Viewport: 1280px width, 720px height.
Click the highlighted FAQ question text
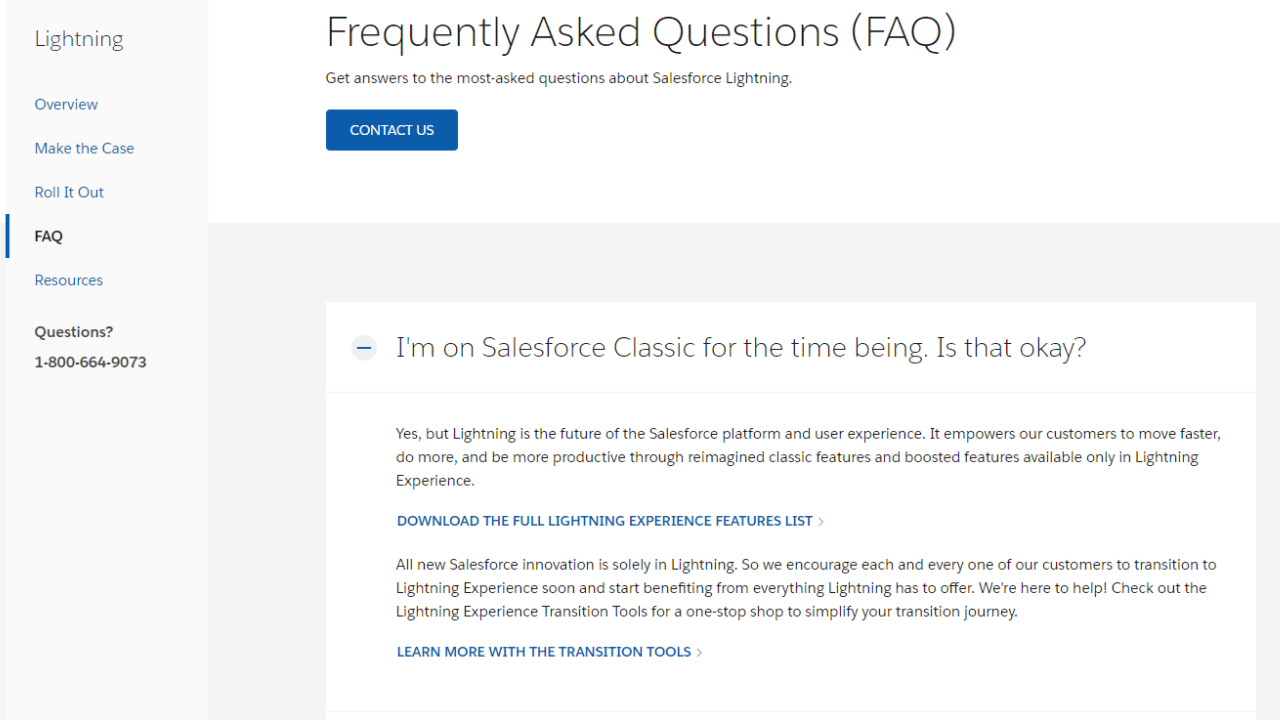[741, 347]
